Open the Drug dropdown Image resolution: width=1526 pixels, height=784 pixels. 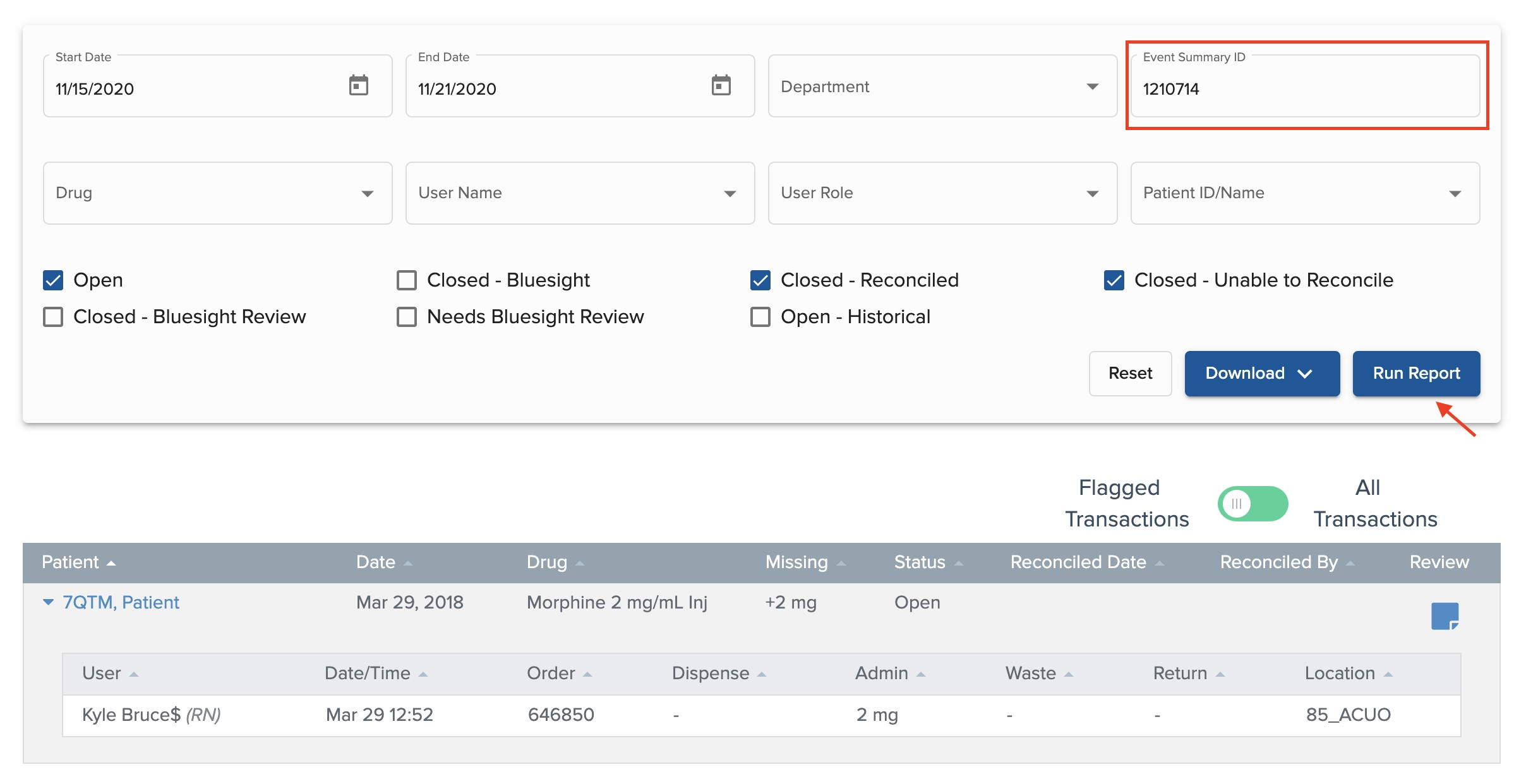[217, 193]
